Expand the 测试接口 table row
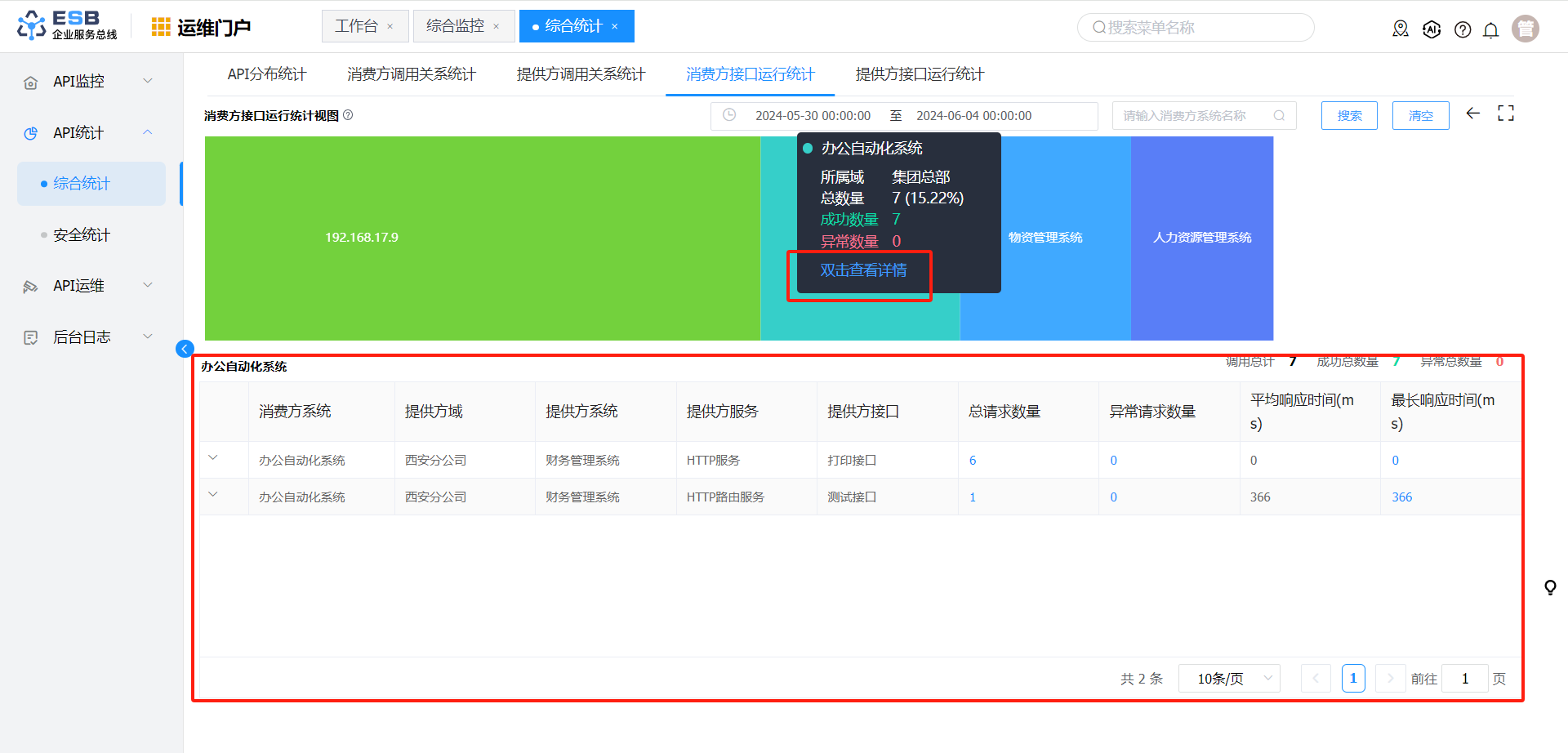Screen dimensions: 1568x753 [x=213, y=495]
